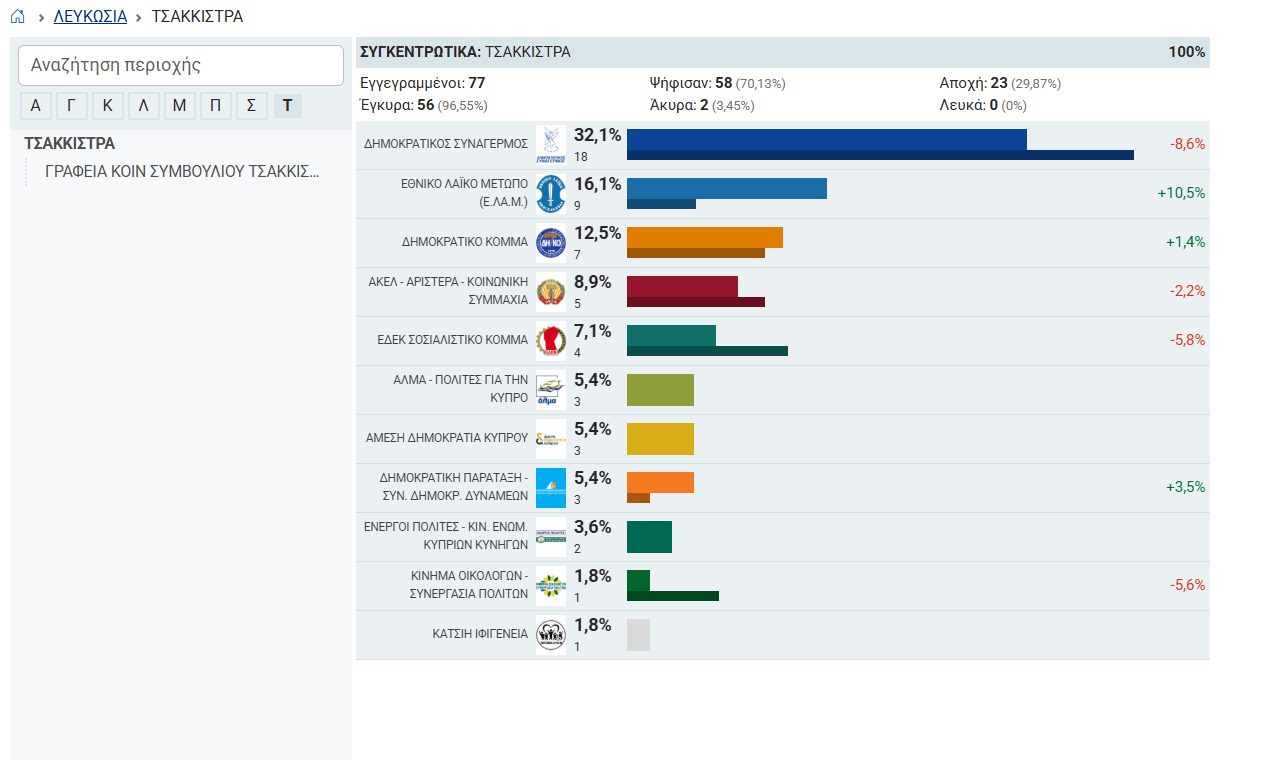Select the active letter Τ filter
1277x760 pixels.
point(288,105)
